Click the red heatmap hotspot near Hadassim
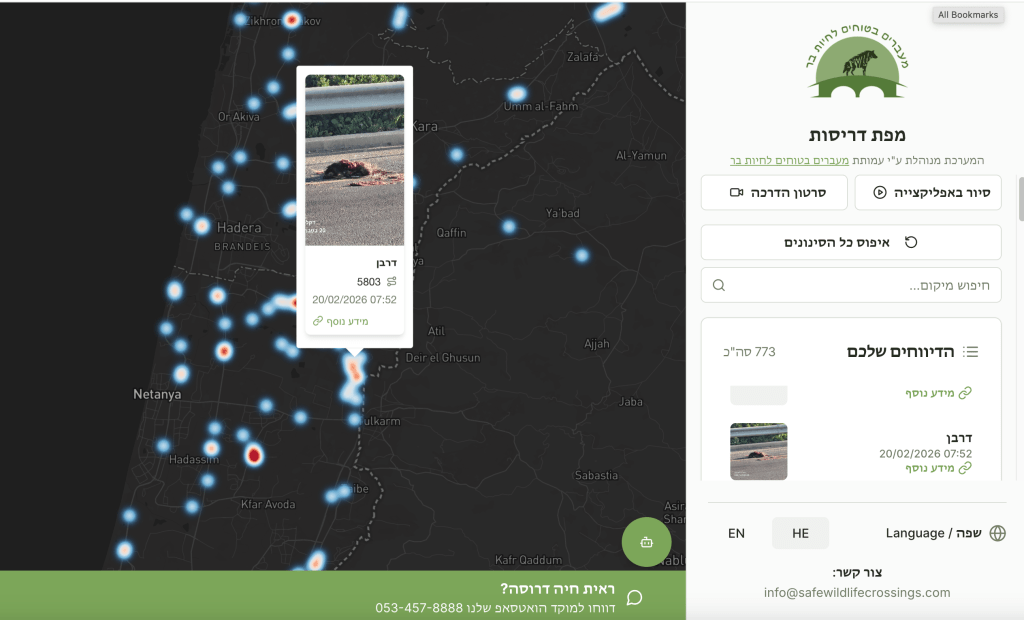Viewport: 1024px width, 620px height. [x=253, y=456]
